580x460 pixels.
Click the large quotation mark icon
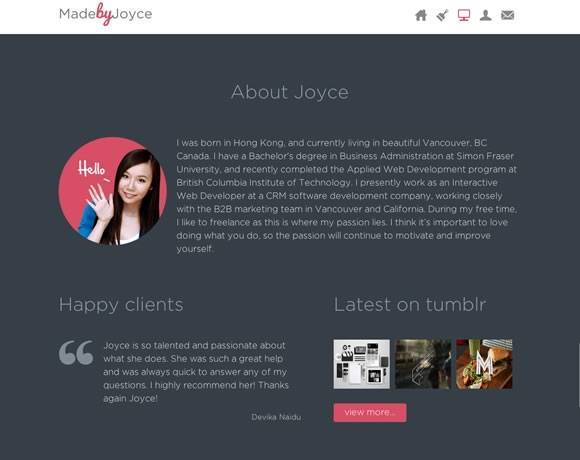click(76, 353)
